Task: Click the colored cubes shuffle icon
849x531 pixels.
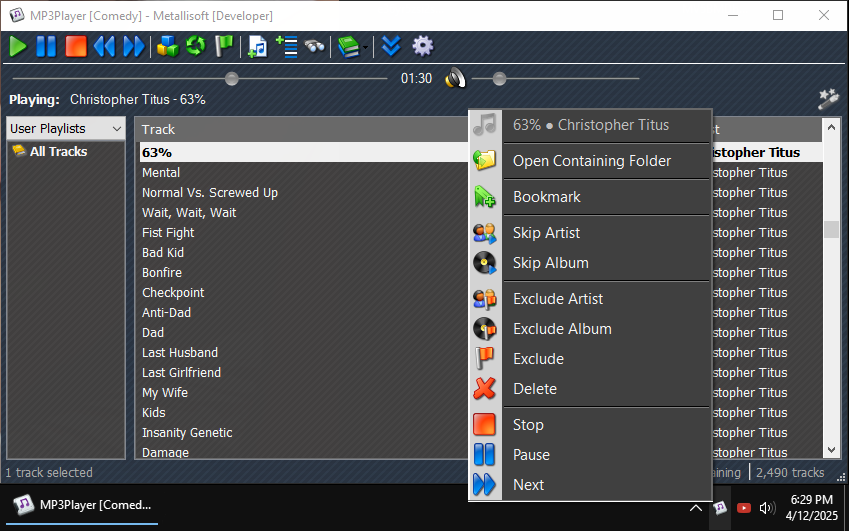Action: (168, 46)
